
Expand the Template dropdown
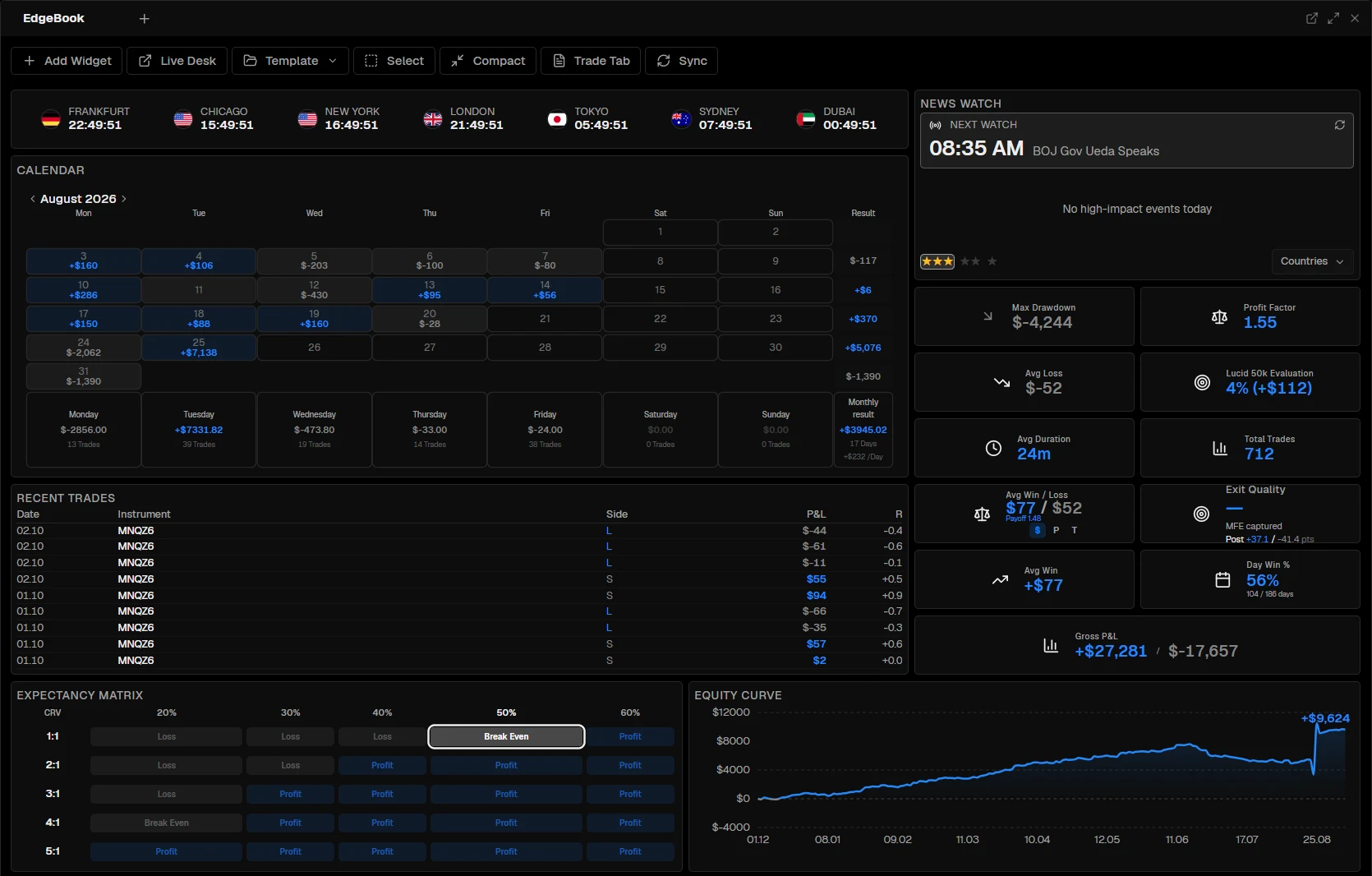tap(290, 61)
